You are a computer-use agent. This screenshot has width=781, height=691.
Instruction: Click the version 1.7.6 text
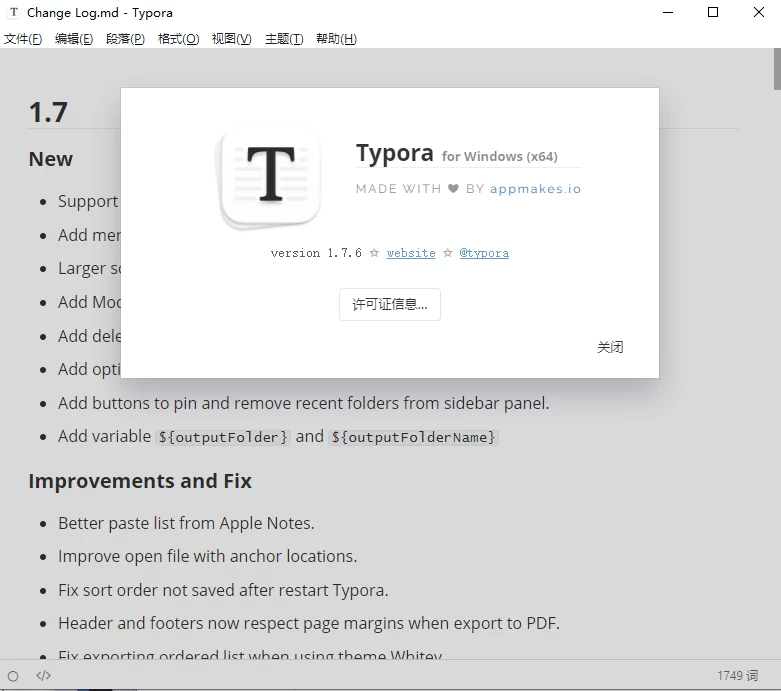(316, 253)
